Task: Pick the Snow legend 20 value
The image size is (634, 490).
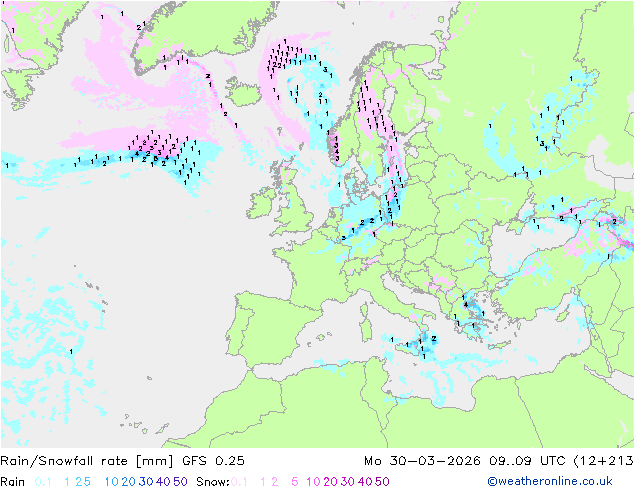Action: pos(330,482)
